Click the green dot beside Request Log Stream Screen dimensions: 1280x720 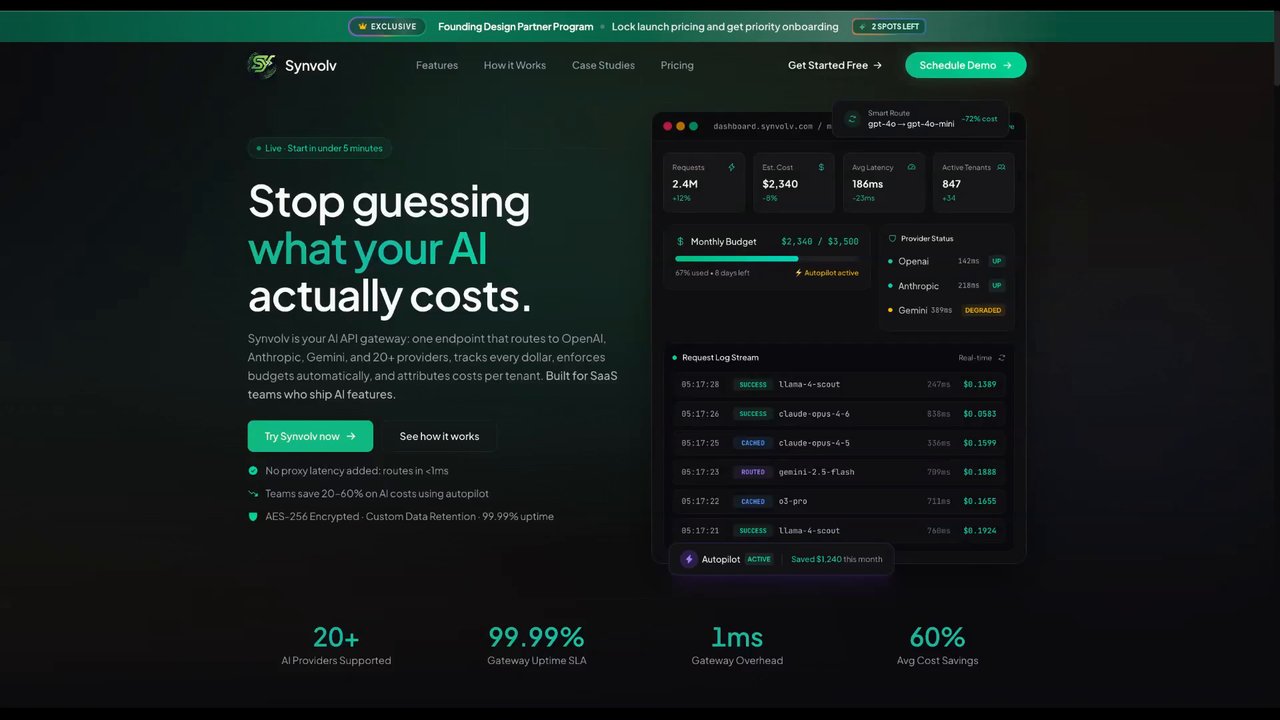pyautogui.click(x=675, y=358)
